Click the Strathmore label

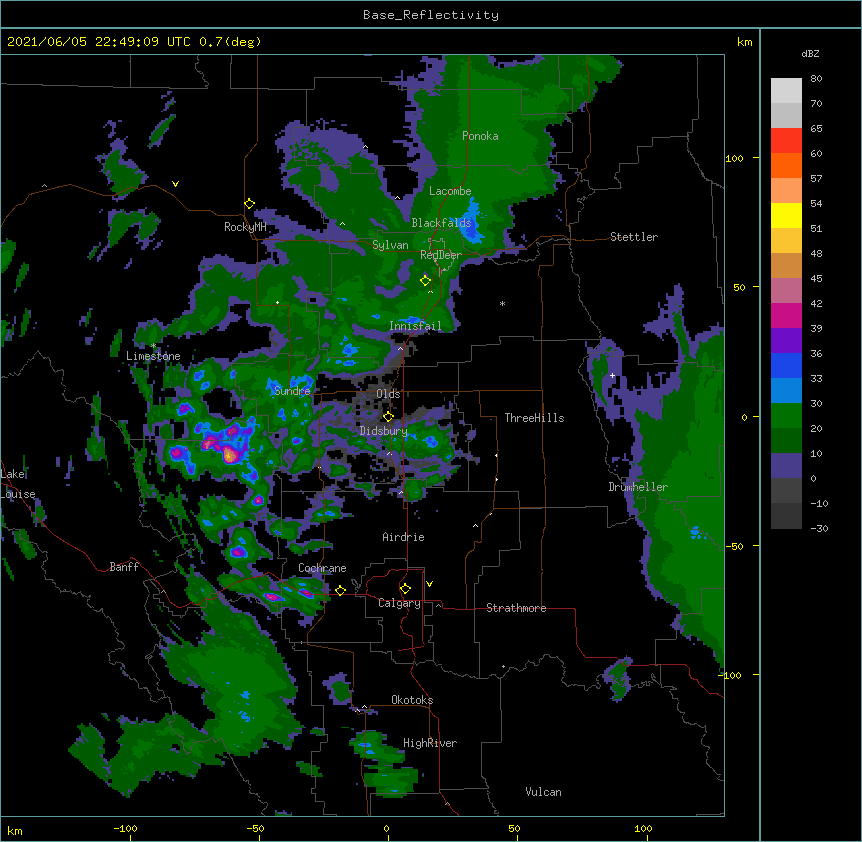(516, 608)
